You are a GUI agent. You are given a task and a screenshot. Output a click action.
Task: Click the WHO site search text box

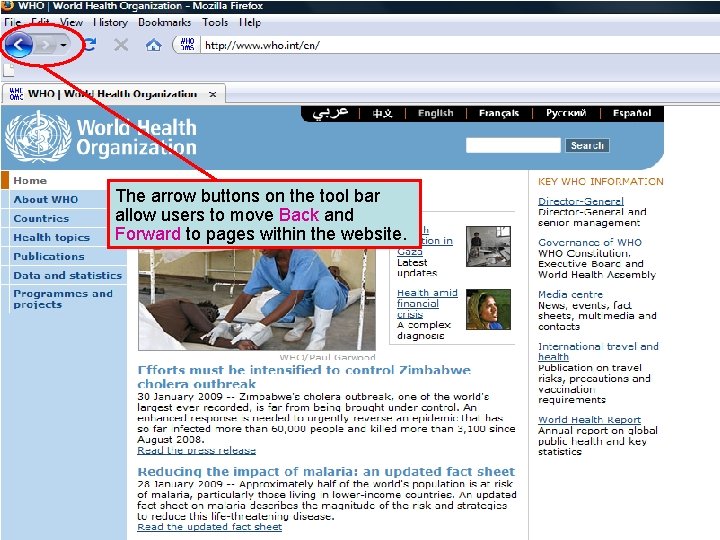(513, 145)
